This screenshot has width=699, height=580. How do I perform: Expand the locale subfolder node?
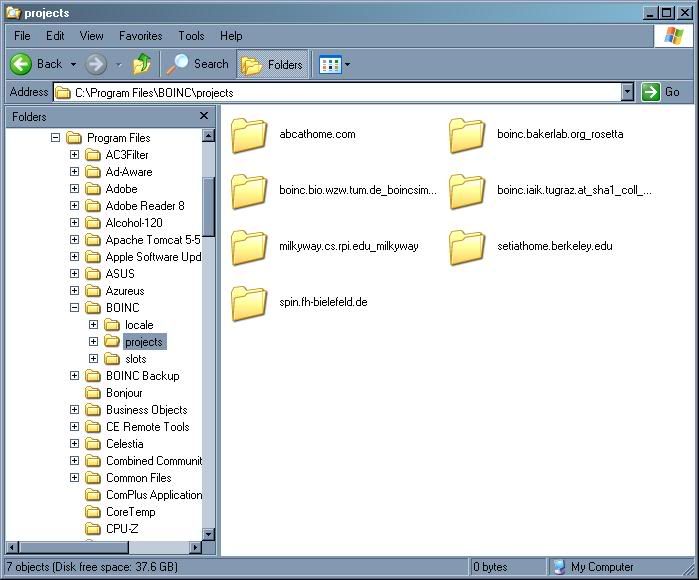(93, 325)
